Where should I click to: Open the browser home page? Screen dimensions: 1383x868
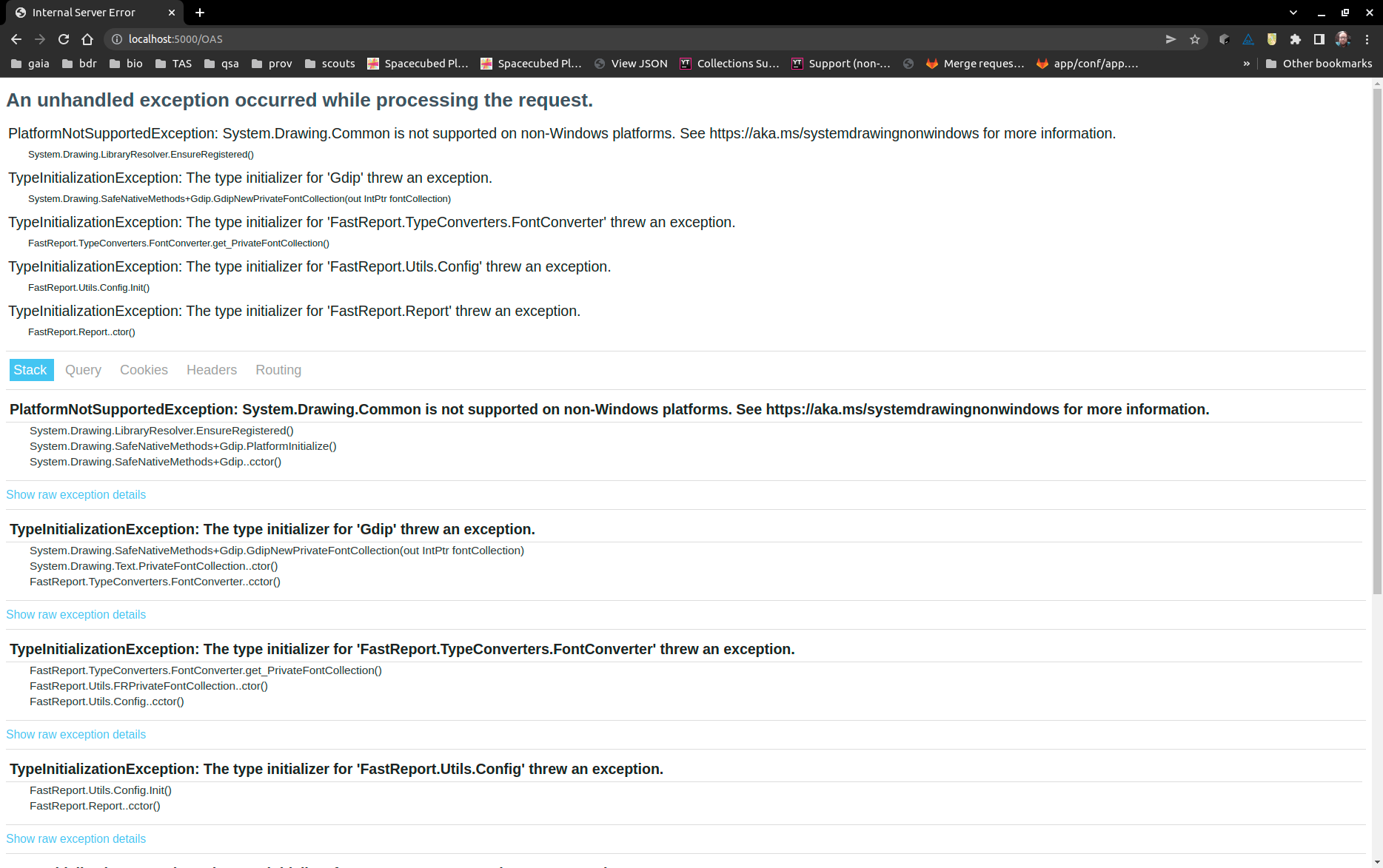pyautogui.click(x=87, y=39)
